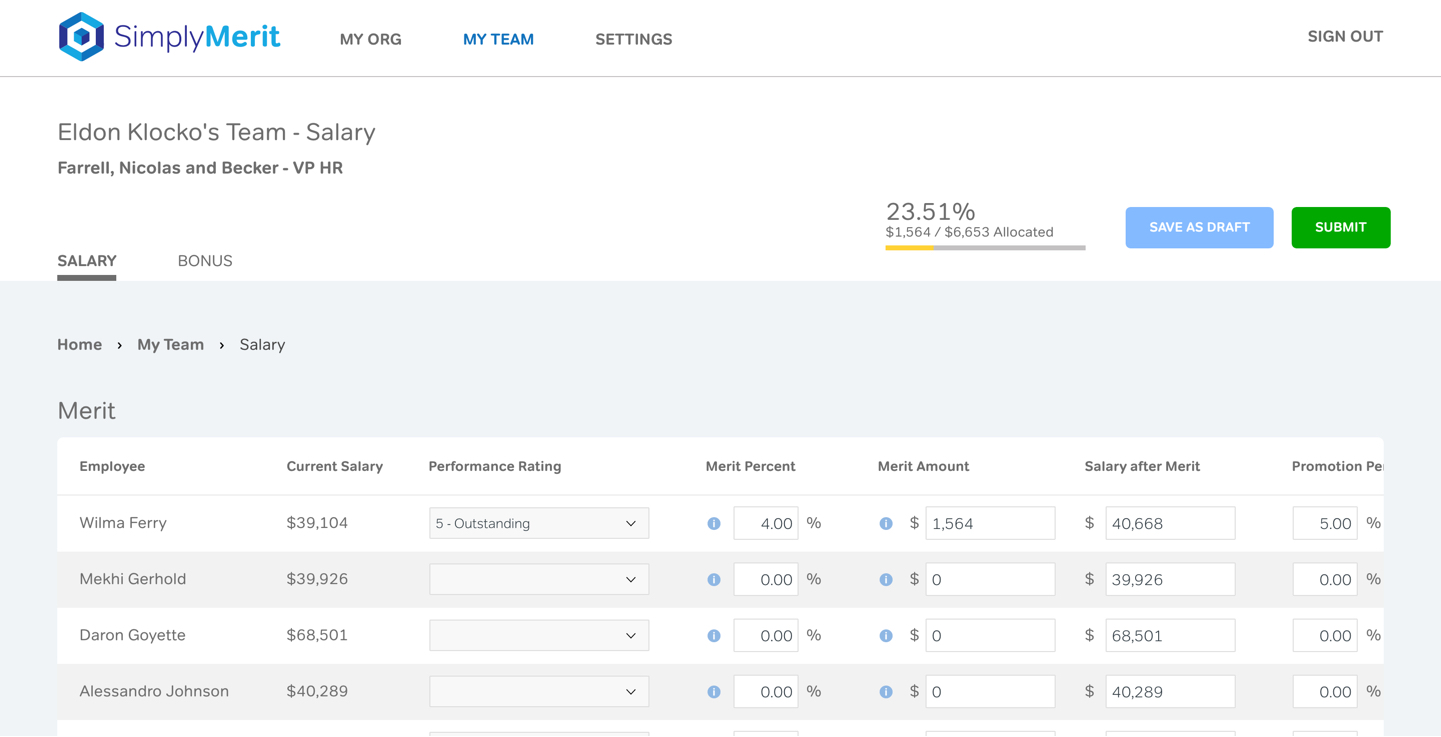
Task: Click employee name Wilma Ferry
Action: [123, 523]
